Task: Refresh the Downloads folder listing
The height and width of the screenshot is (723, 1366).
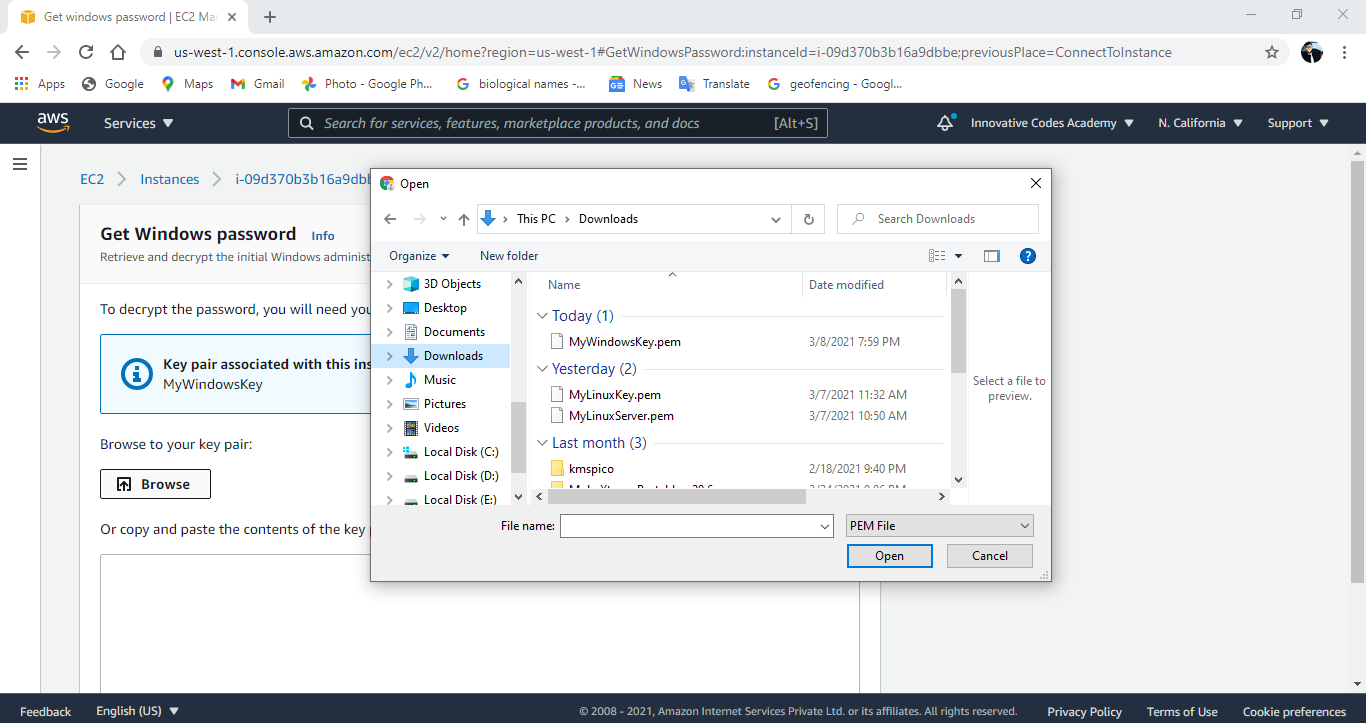Action: (x=808, y=219)
